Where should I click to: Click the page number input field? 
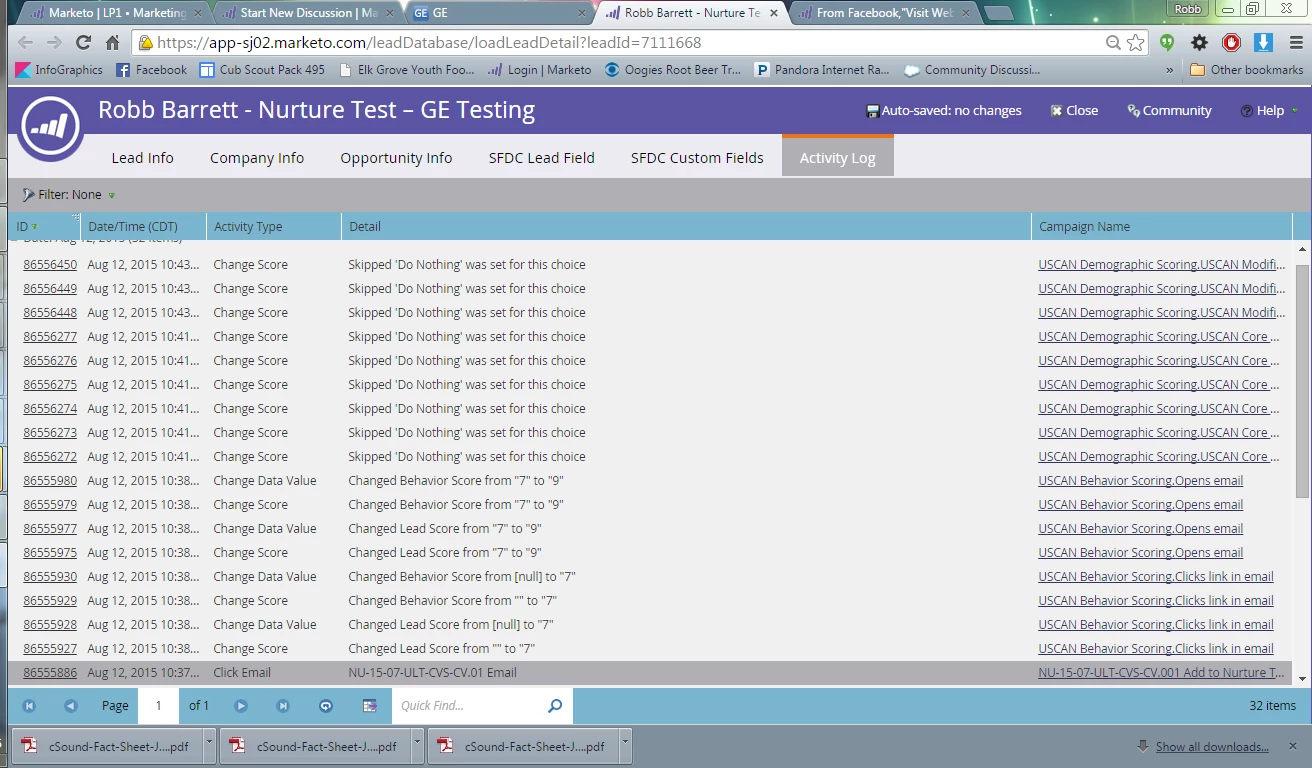(159, 706)
